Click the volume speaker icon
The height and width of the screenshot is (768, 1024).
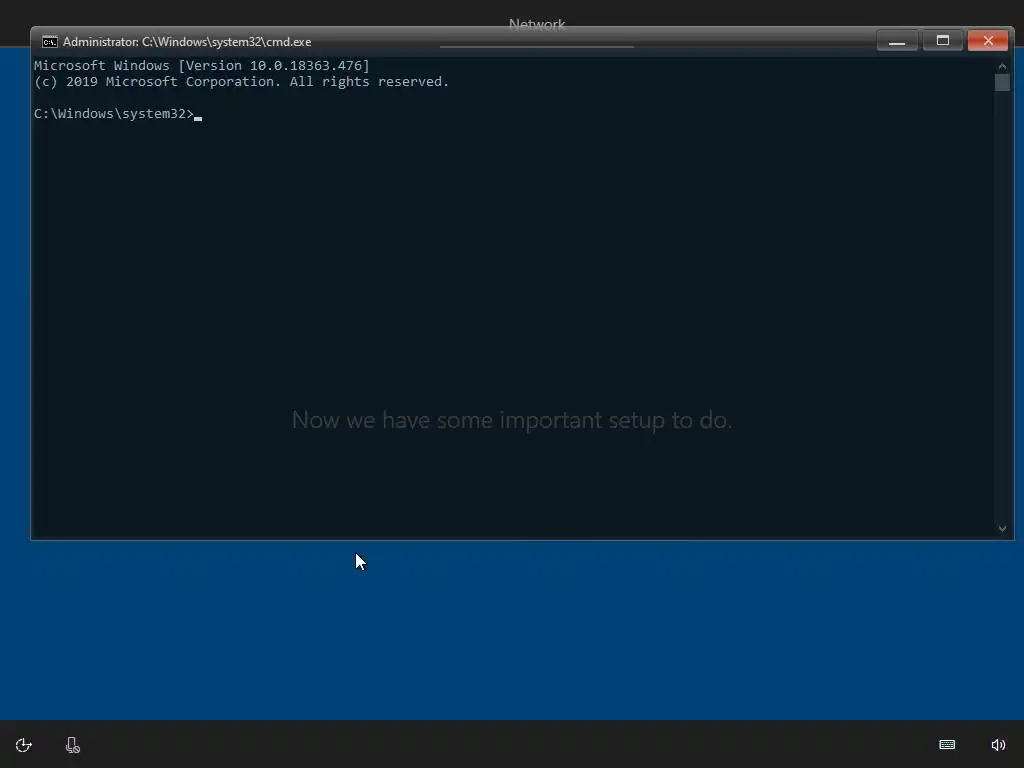click(998, 745)
